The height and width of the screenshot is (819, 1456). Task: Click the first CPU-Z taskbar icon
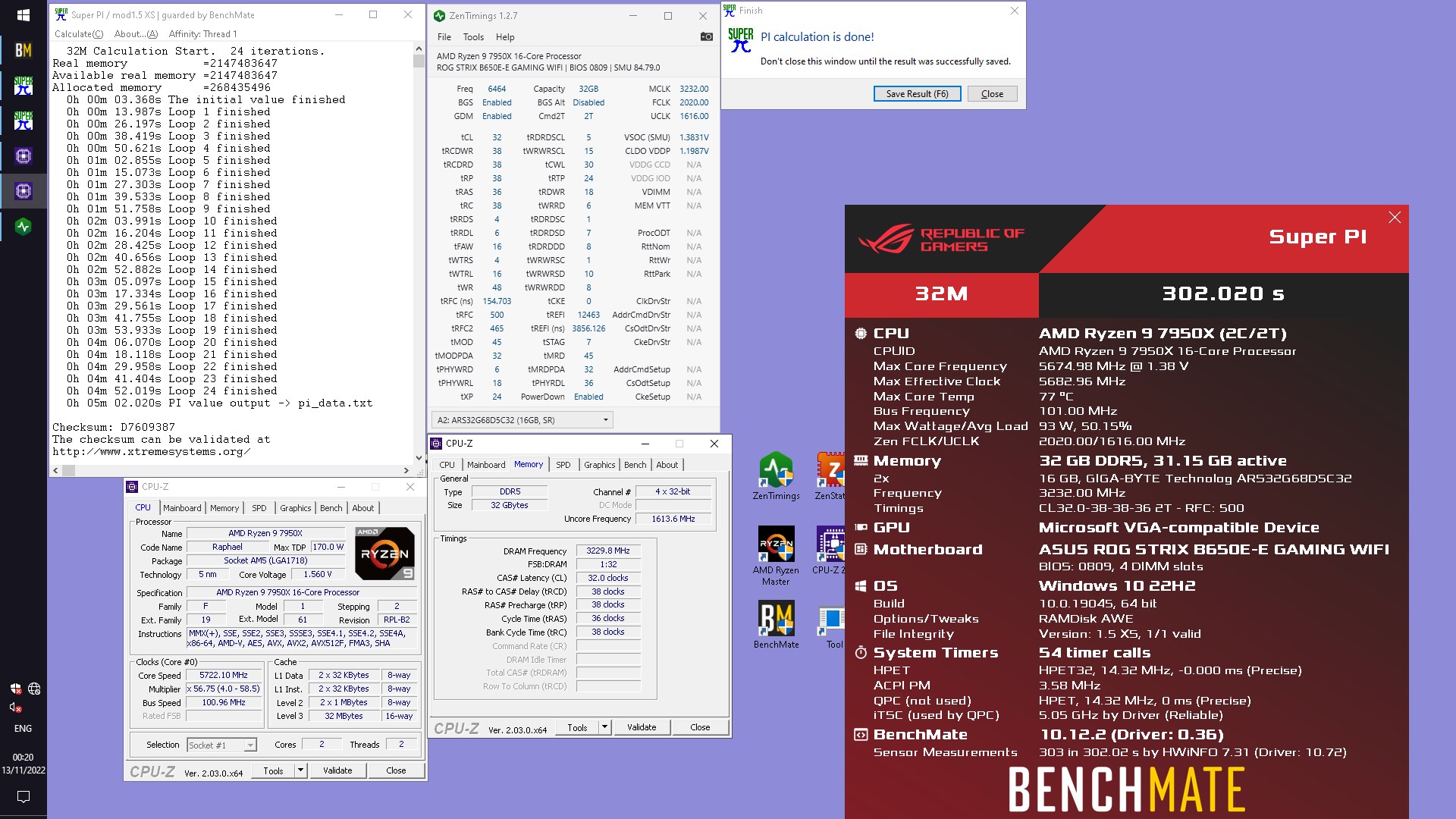point(24,156)
